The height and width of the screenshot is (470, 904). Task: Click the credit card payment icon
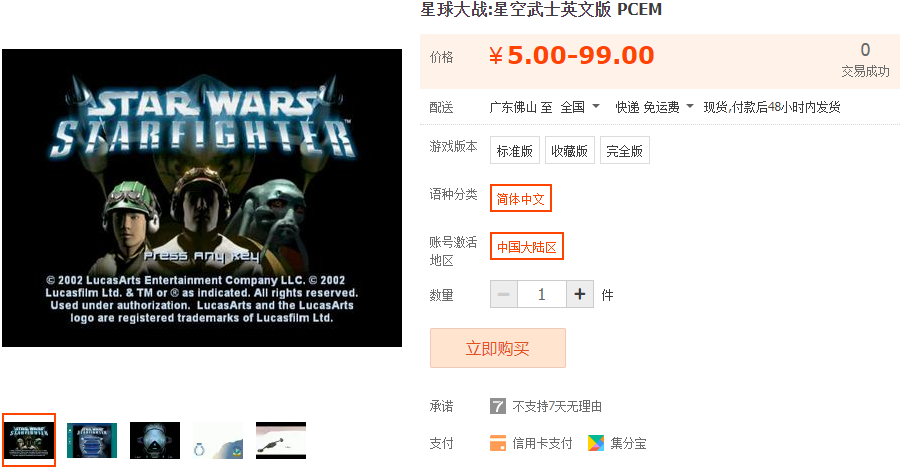point(498,443)
